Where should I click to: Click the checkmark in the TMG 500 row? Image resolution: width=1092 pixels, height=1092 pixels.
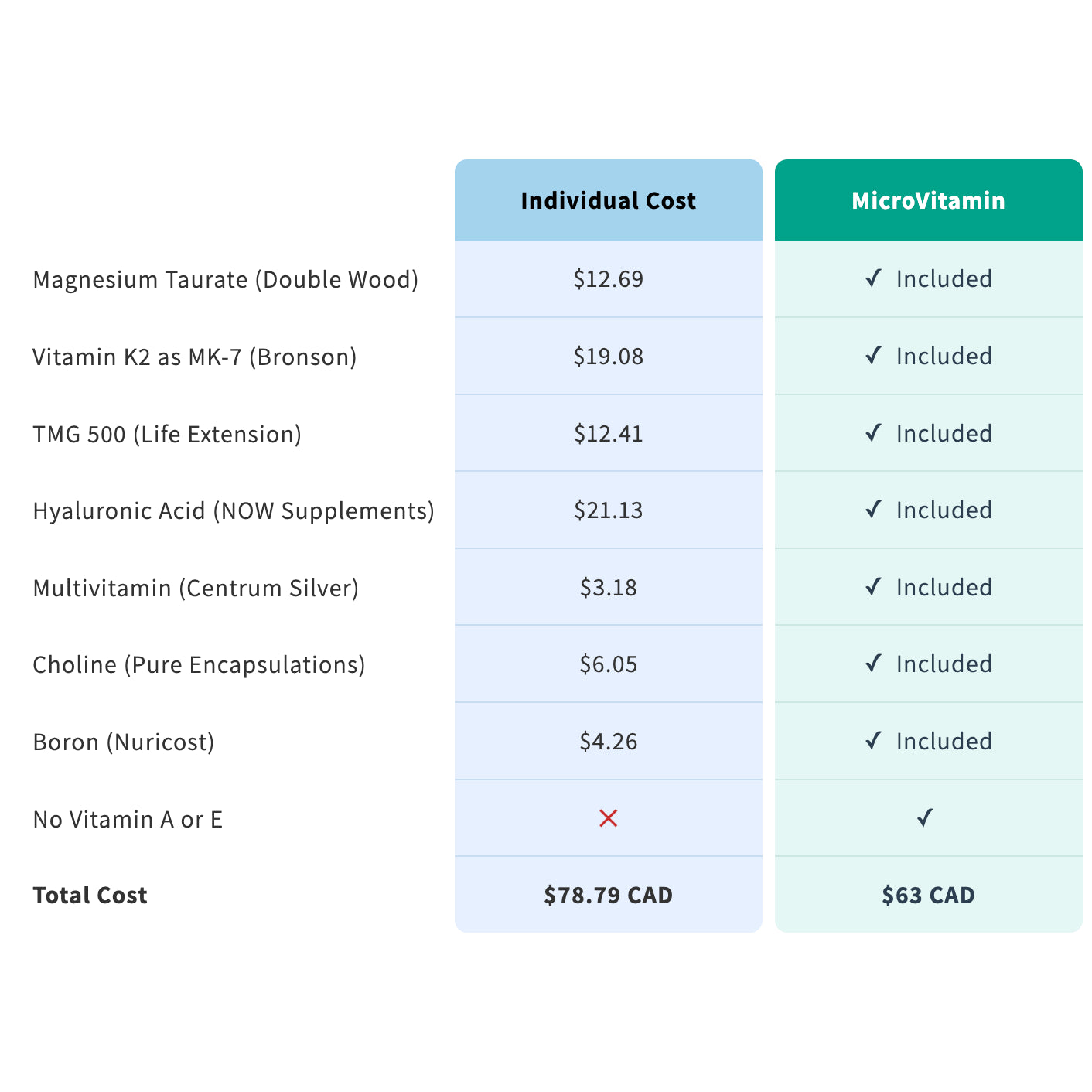[873, 433]
